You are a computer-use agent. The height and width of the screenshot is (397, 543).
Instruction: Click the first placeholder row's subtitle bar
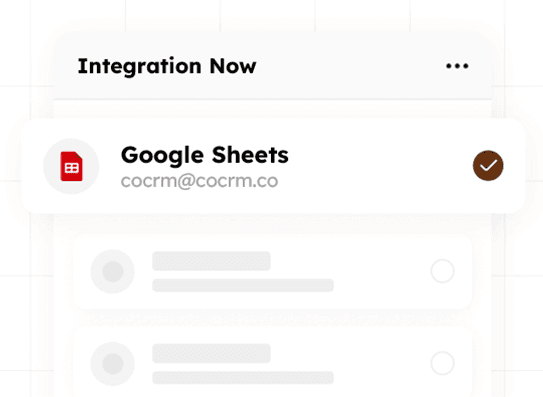243,285
